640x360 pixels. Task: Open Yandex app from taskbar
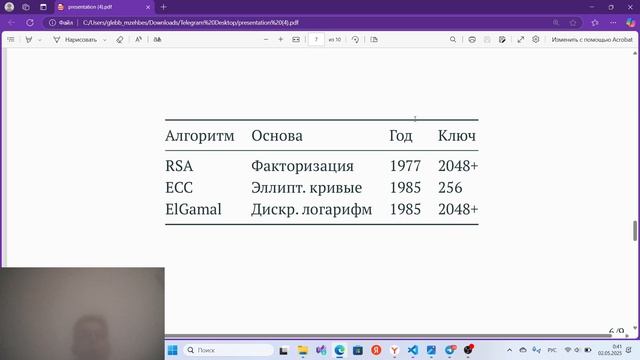(x=376, y=350)
